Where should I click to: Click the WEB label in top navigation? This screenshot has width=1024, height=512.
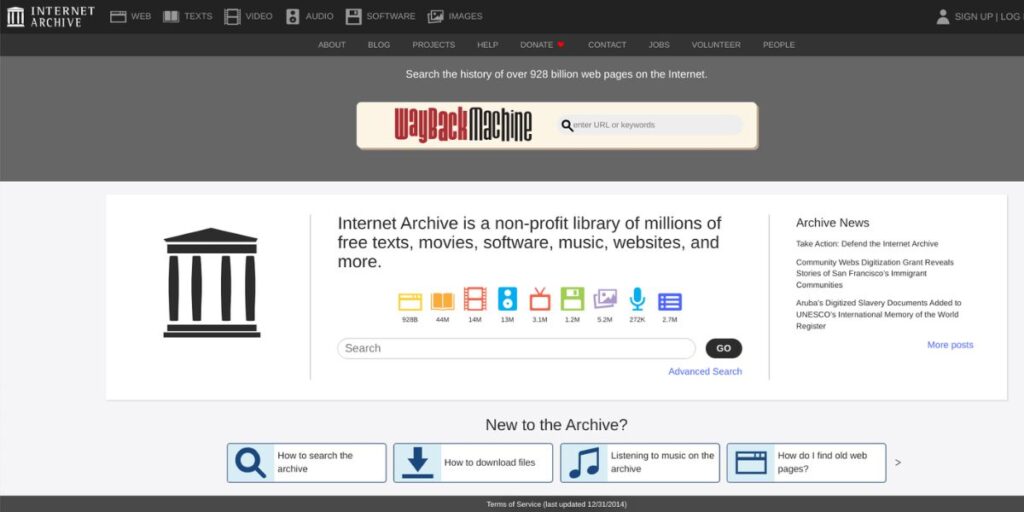coord(141,16)
